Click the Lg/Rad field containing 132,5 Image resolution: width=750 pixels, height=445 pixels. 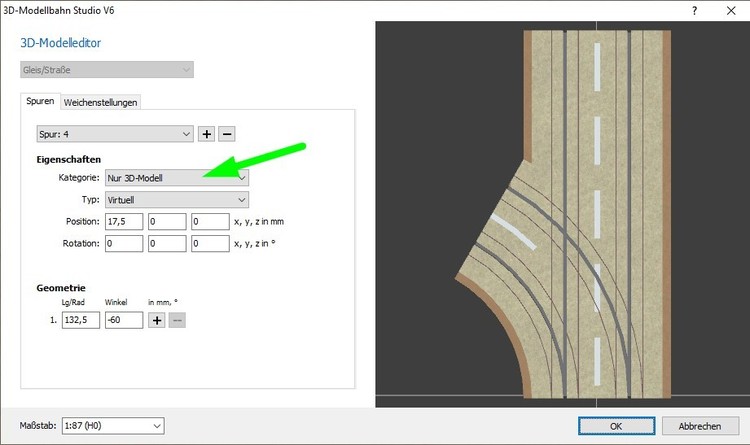pos(81,320)
